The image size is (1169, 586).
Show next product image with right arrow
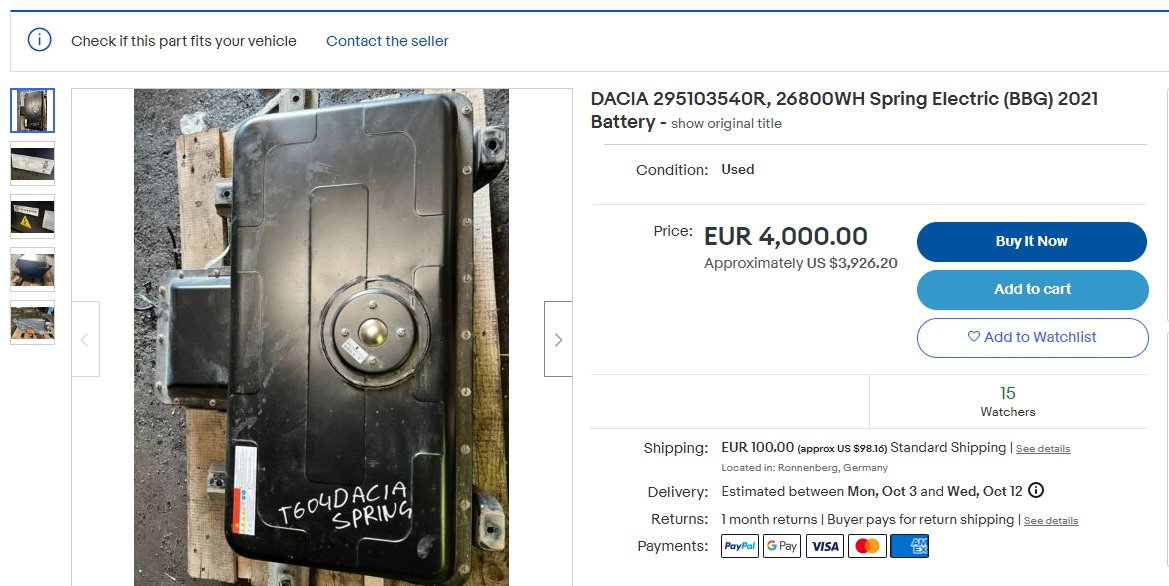[558, 339]
